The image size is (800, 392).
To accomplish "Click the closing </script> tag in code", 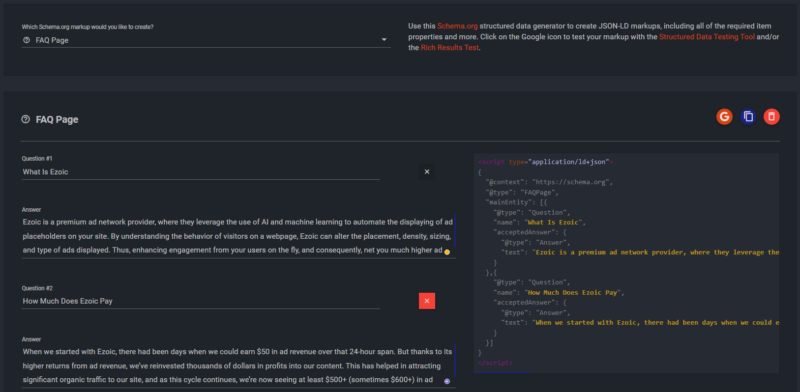I will pos(495,363).
